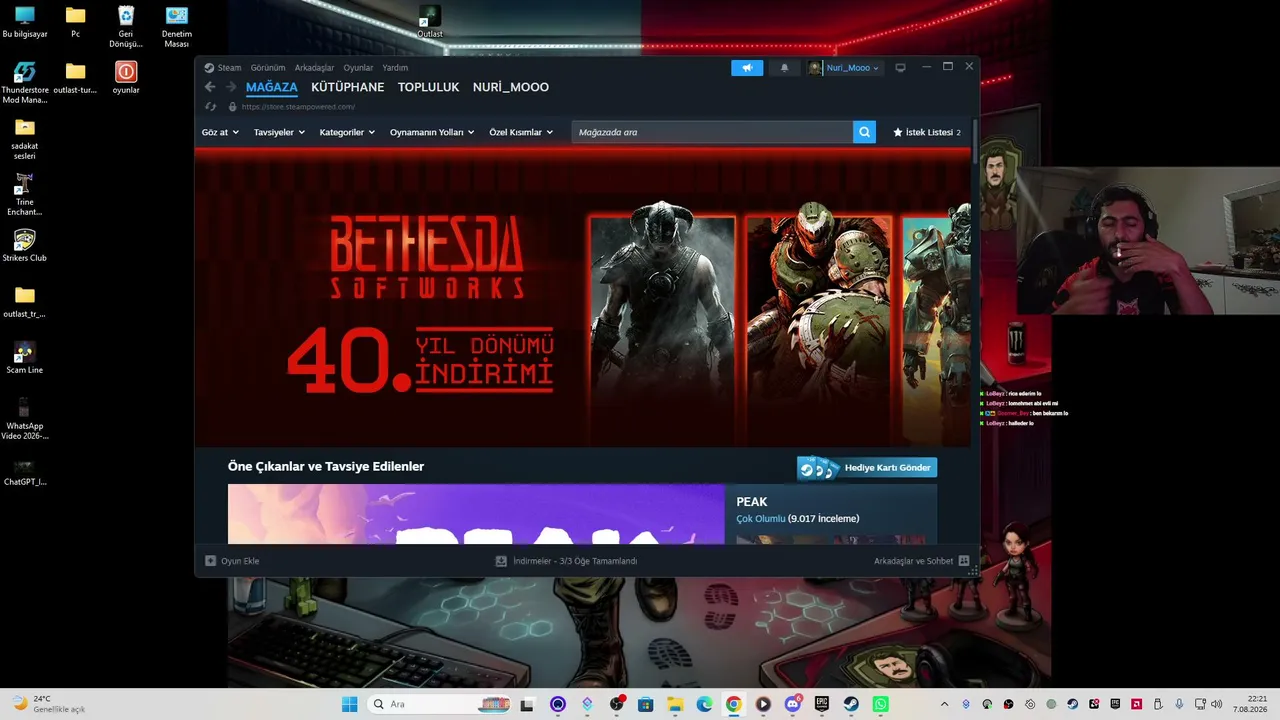
Task: Click the Hediye Kartı Gönder button
Action: pos(867,468)
